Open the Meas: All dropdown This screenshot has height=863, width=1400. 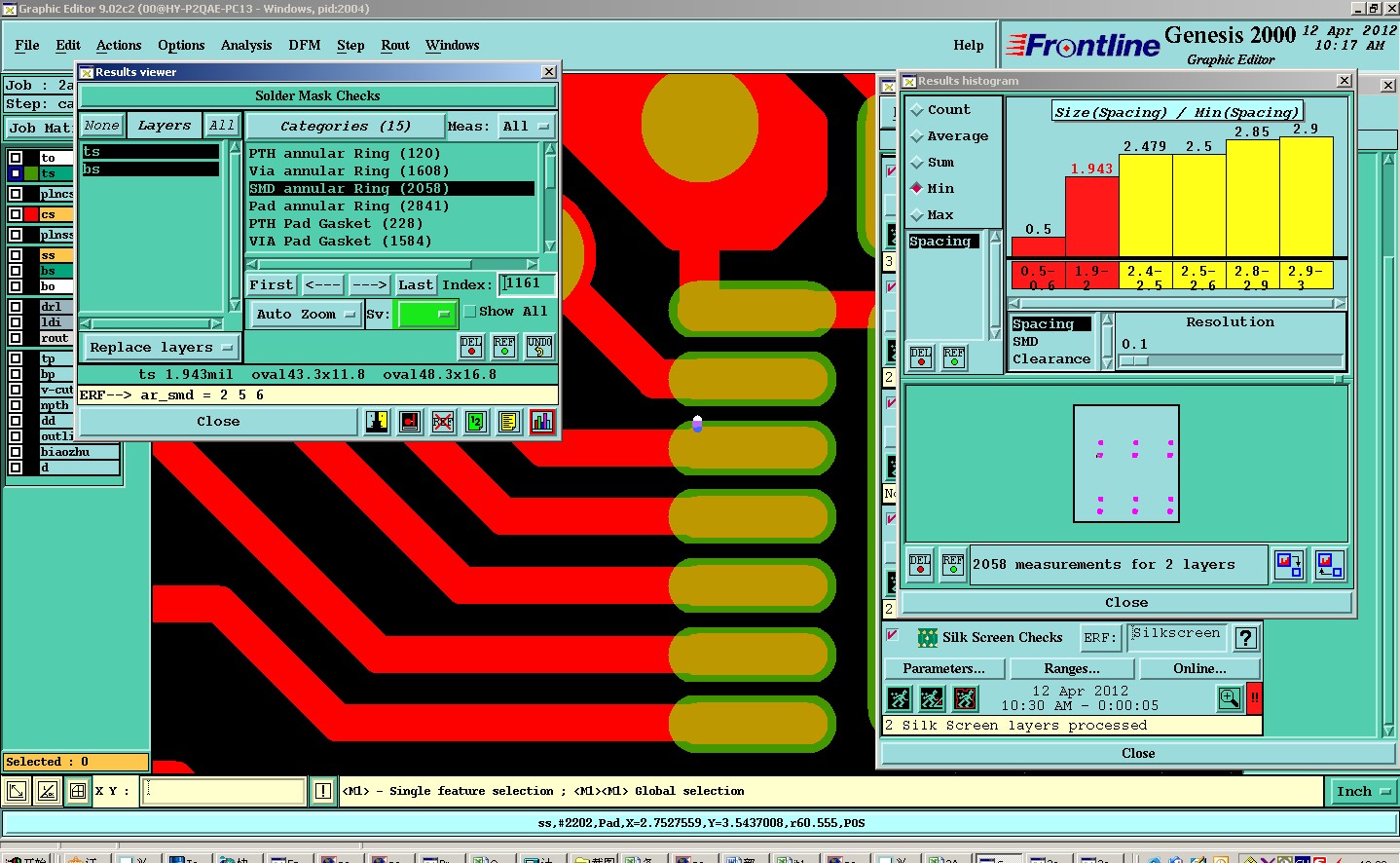coord(526,127)
